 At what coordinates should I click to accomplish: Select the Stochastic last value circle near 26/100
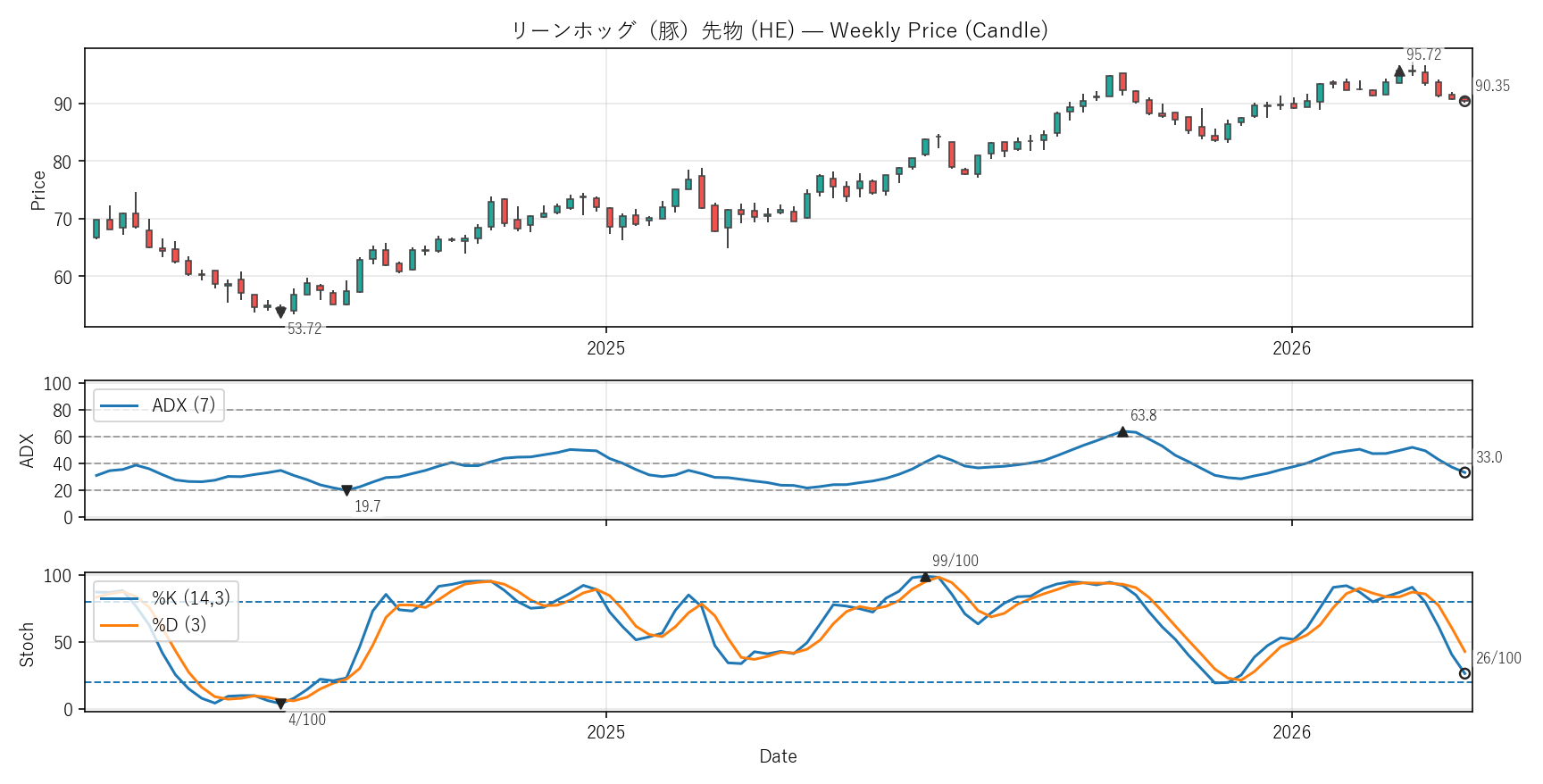coord(1464,673)
